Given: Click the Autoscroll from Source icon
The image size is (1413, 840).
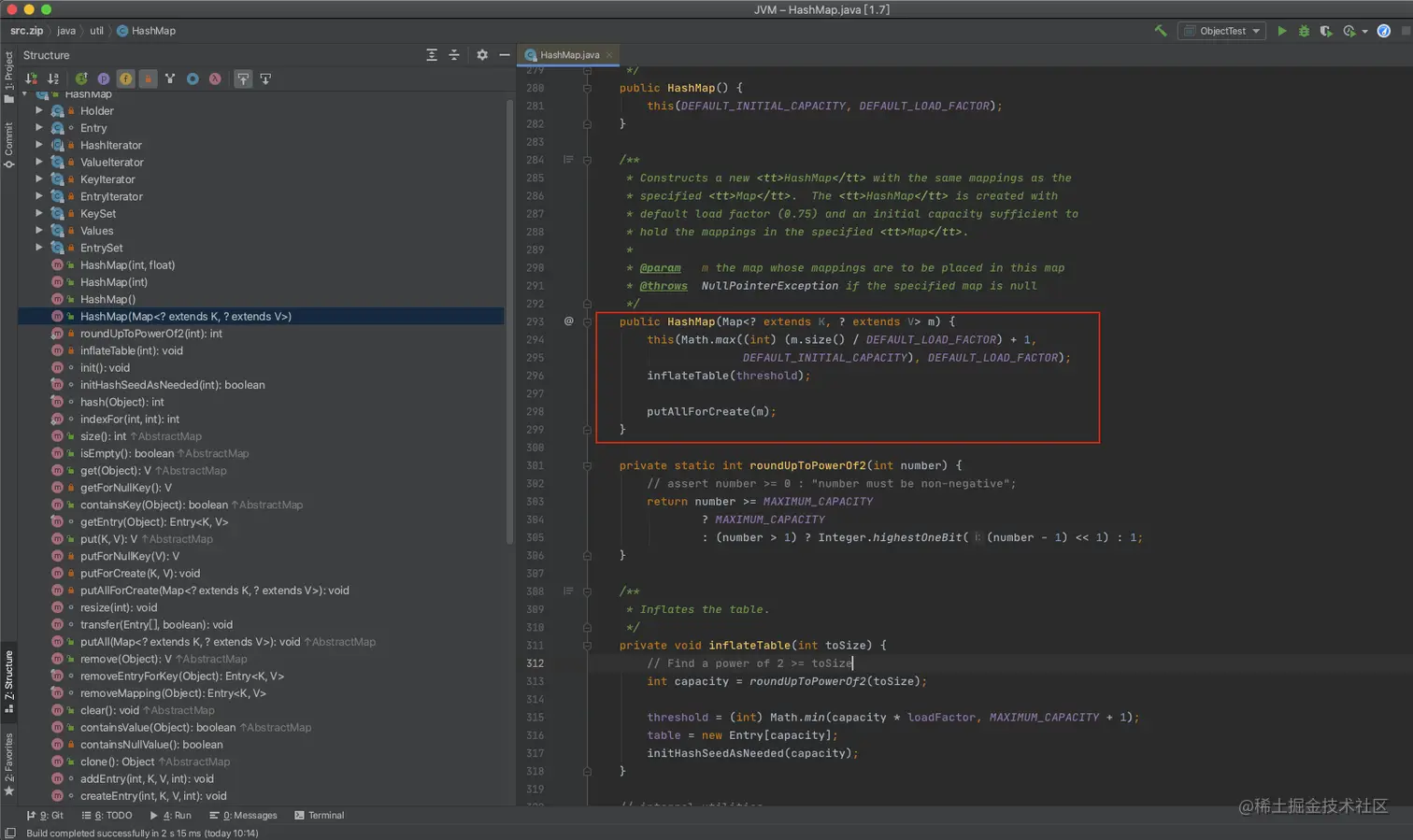Looking at the screenshot, I should [265, 78].
